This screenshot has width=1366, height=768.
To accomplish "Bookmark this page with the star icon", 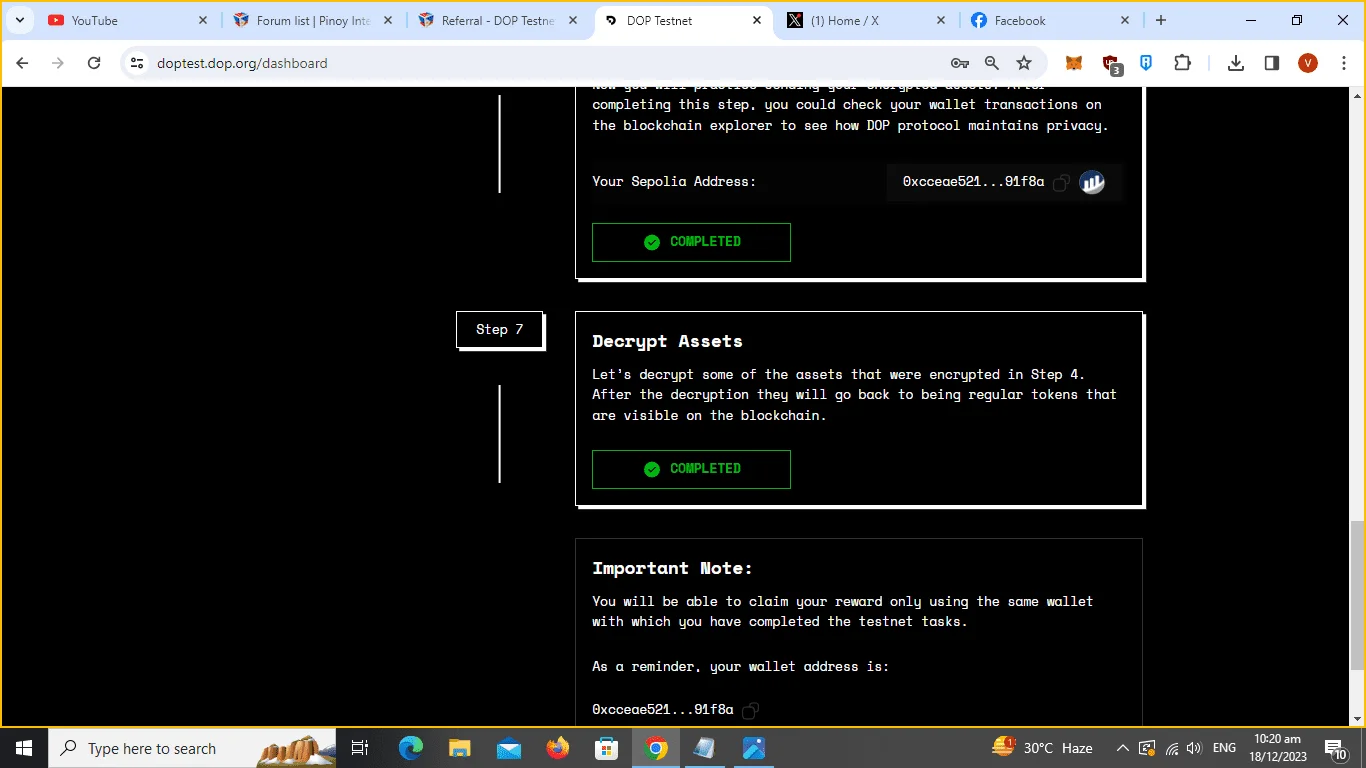I will pyautogui.click(x=1024, y=63).
